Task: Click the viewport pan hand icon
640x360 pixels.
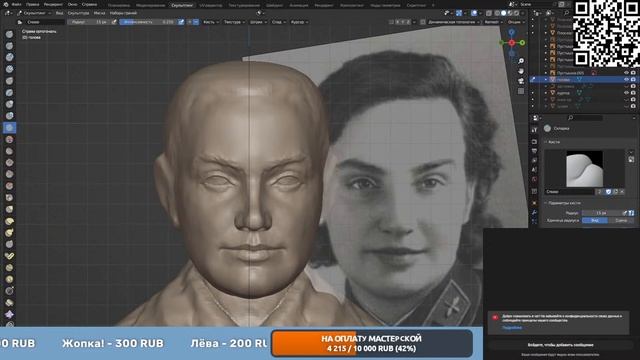Action: [521, 71]
